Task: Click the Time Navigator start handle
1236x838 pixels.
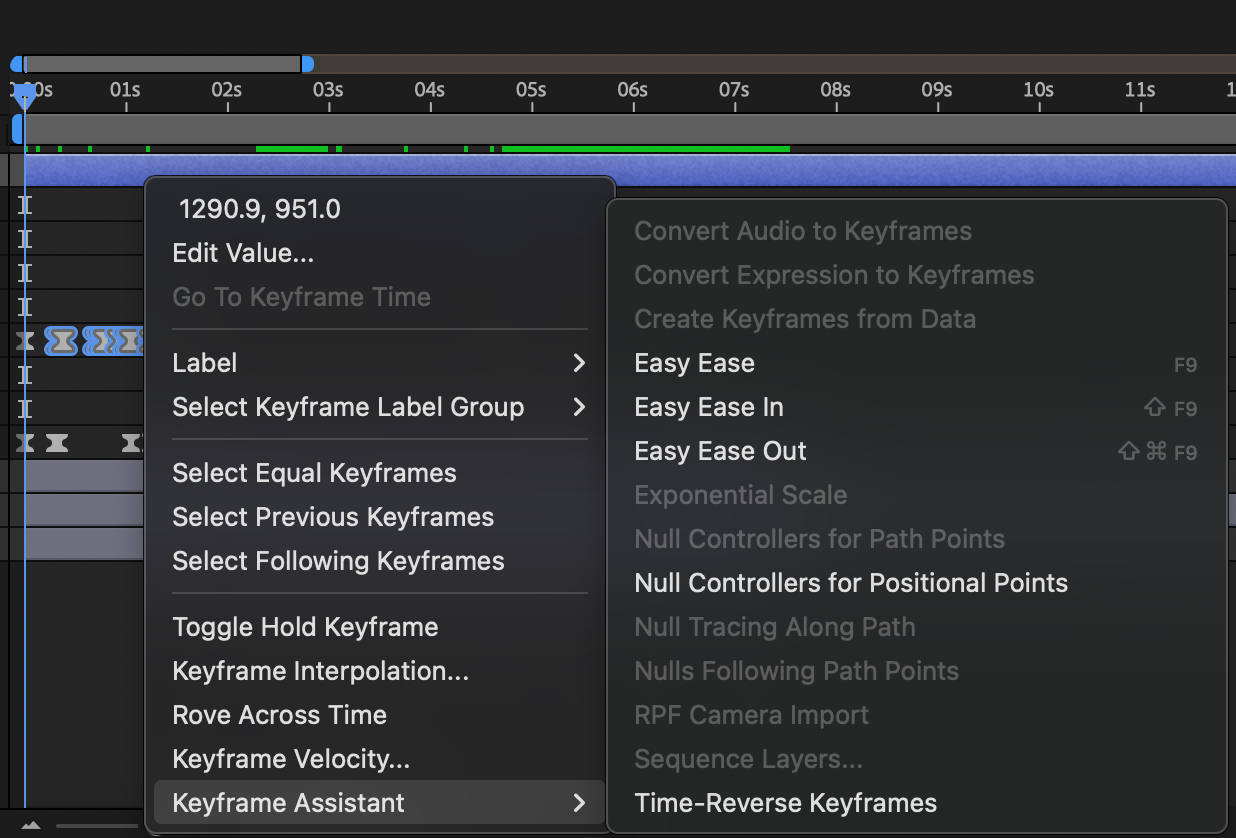Action: (x=16, y=64)
